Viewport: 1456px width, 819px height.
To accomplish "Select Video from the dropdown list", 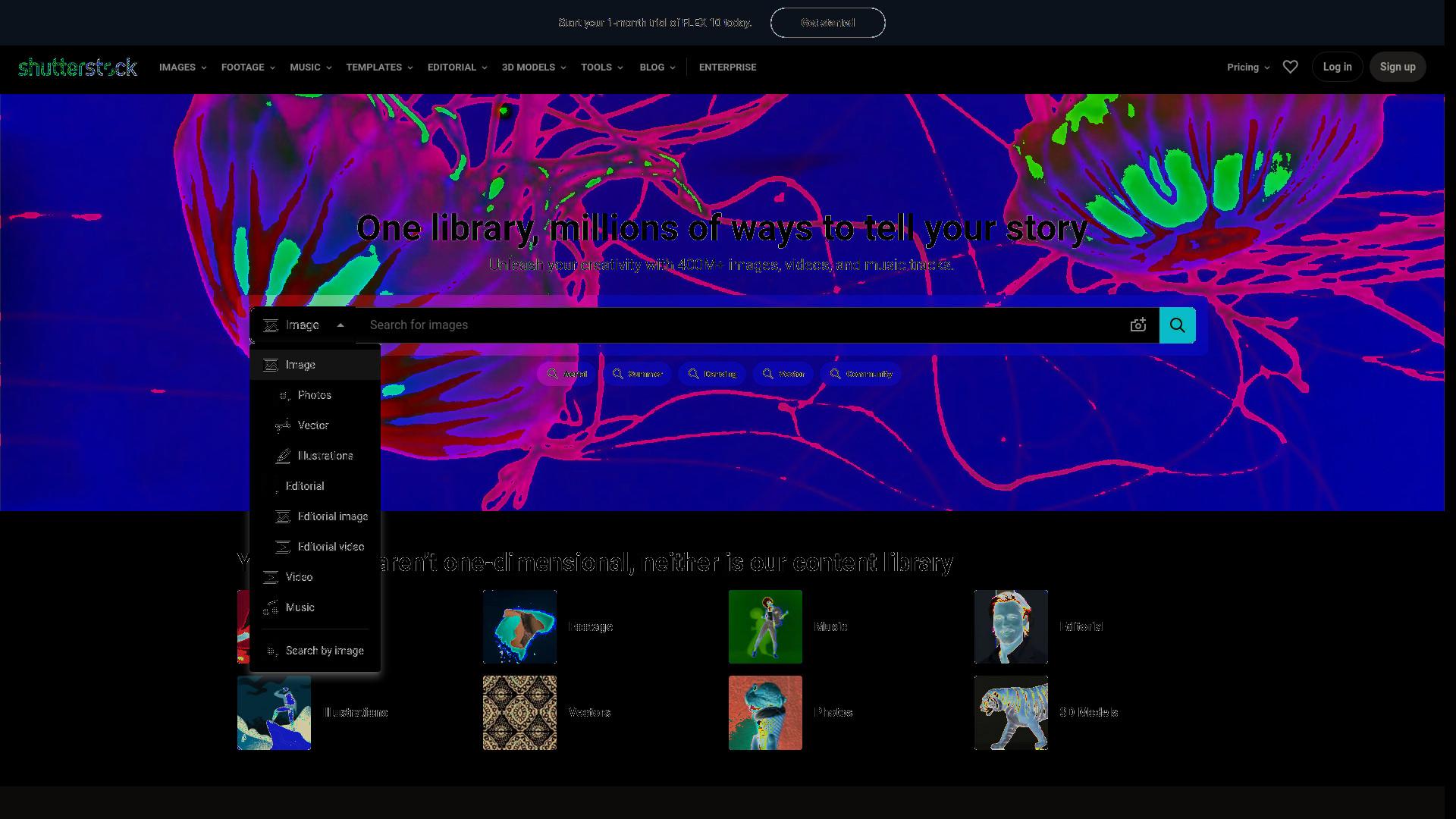I will (x=315, y=577).
